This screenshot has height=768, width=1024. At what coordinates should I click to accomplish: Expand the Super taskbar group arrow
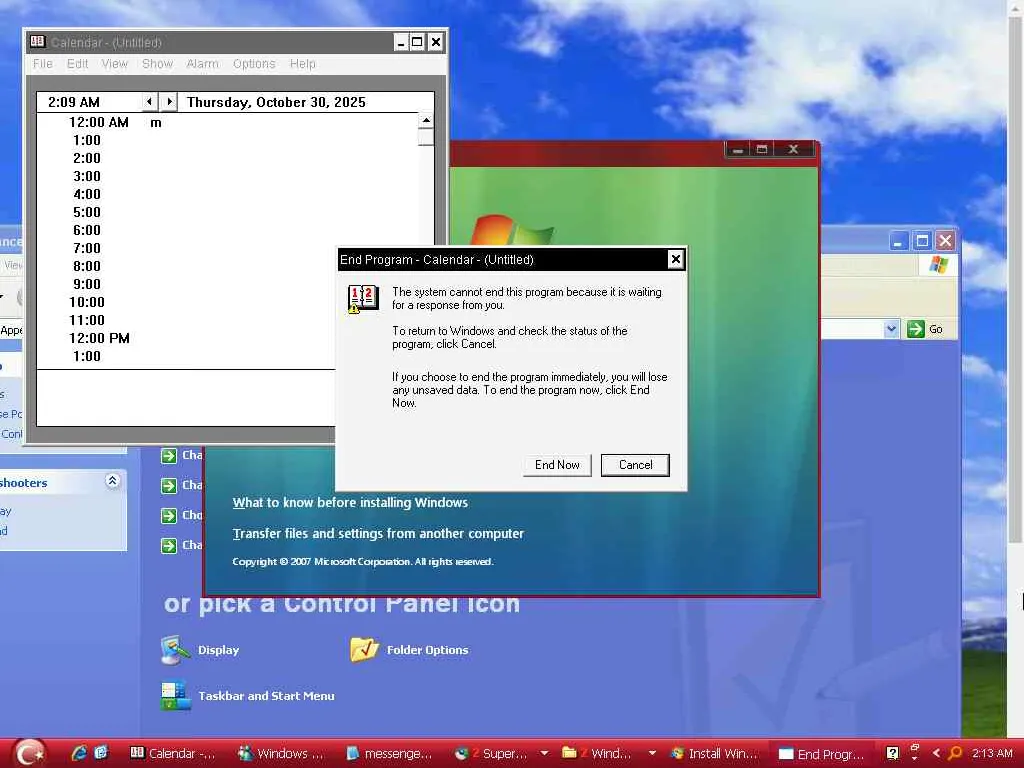pos(544,754)
